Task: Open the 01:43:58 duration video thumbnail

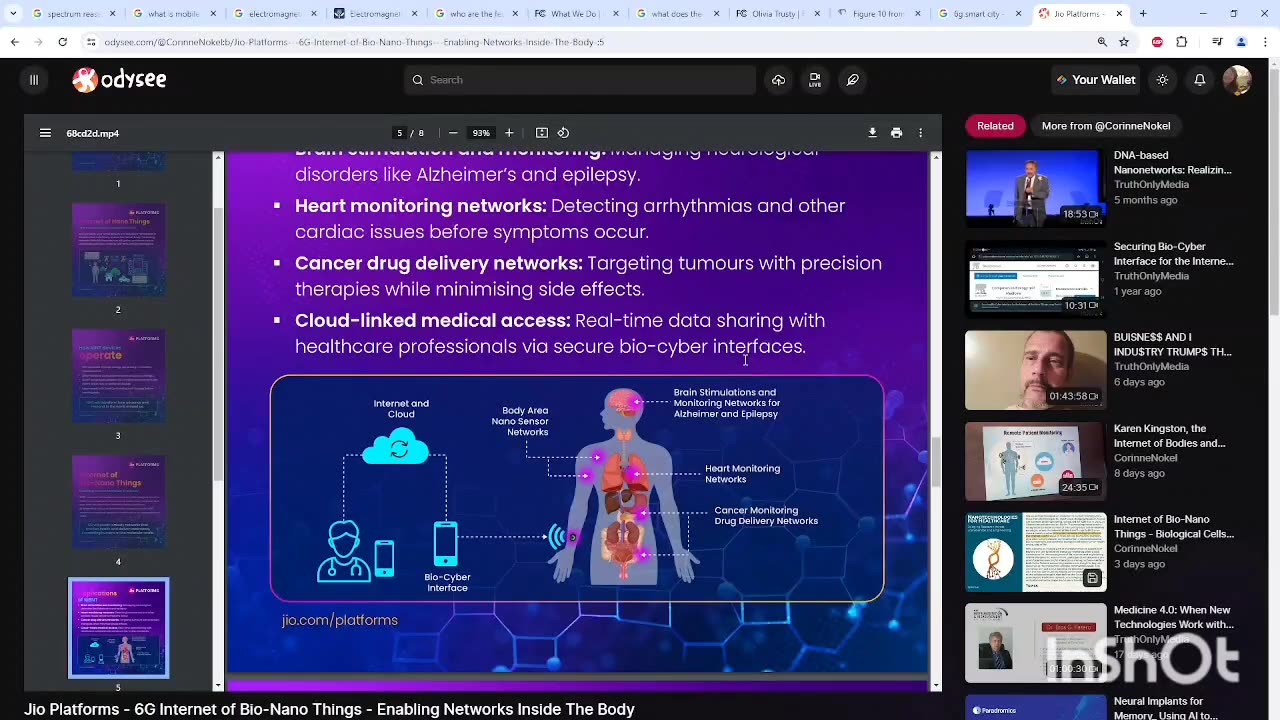Action: [x=1035, y=370]
